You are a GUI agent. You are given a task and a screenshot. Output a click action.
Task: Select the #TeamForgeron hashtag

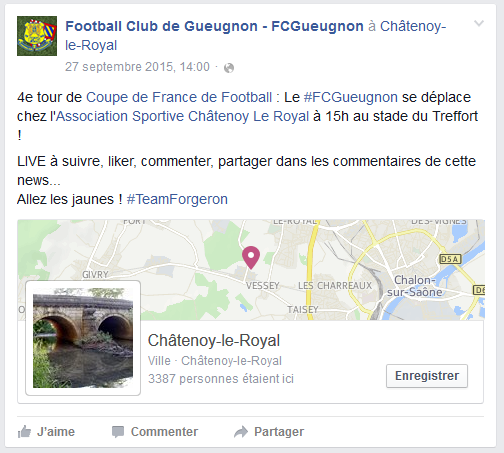point(177,199)
